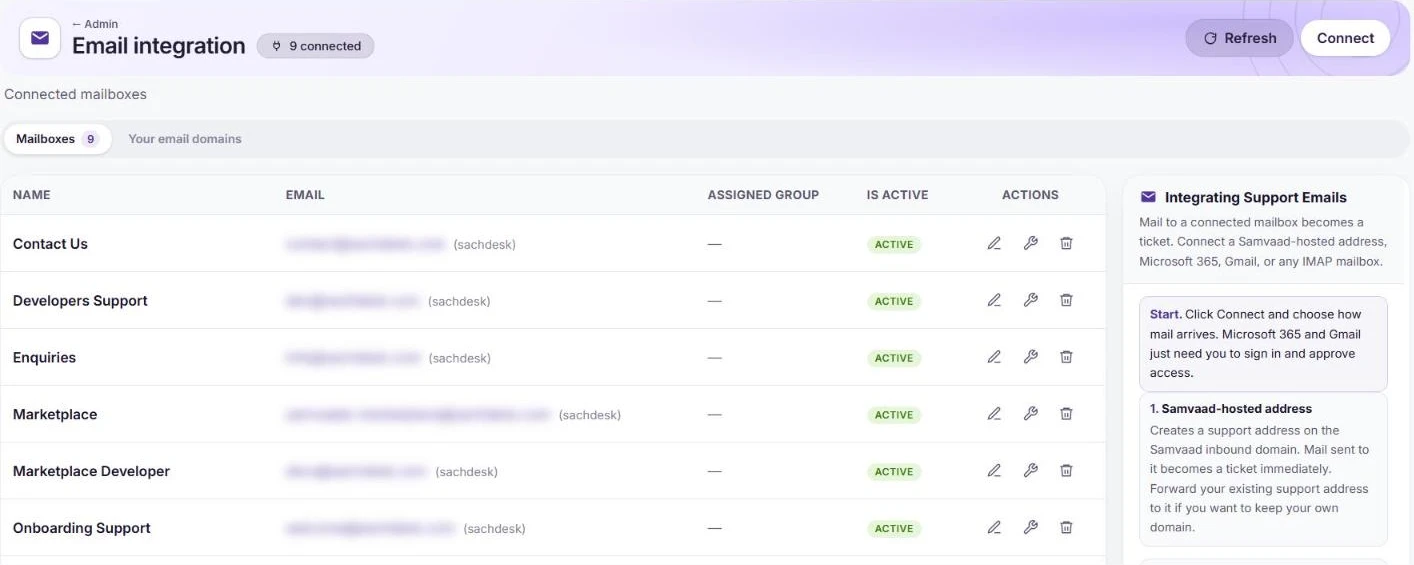The width and height of the screenshot is (1414, 565).
Task: Click the 9 connected badge
Action: (x=316, y=46)
